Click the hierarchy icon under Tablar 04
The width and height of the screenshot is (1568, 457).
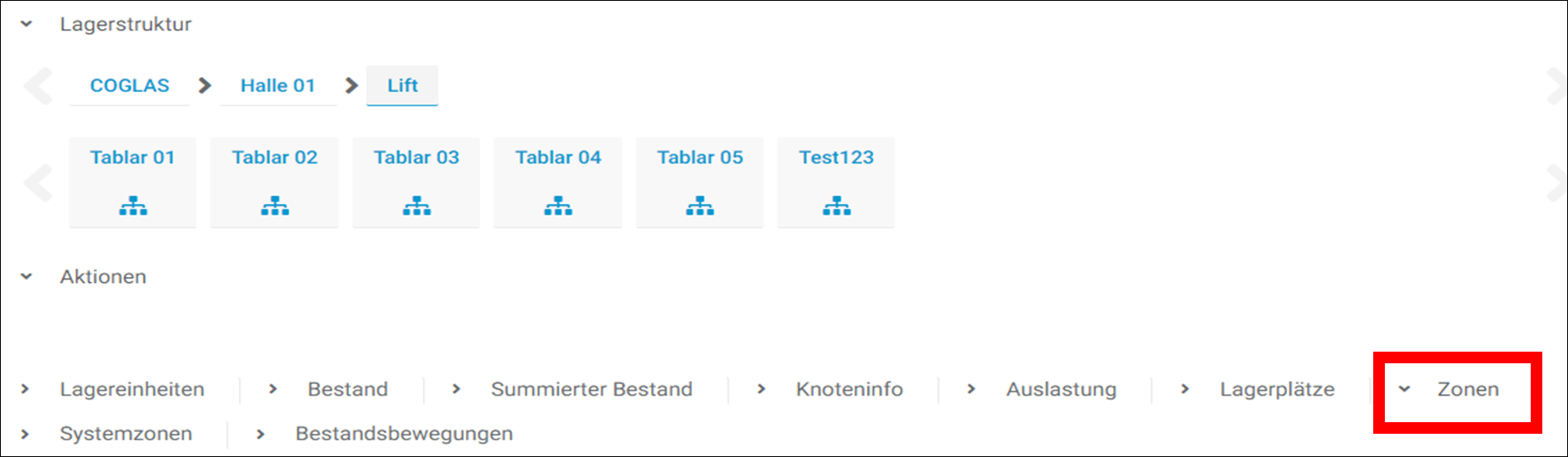point(559,206)
